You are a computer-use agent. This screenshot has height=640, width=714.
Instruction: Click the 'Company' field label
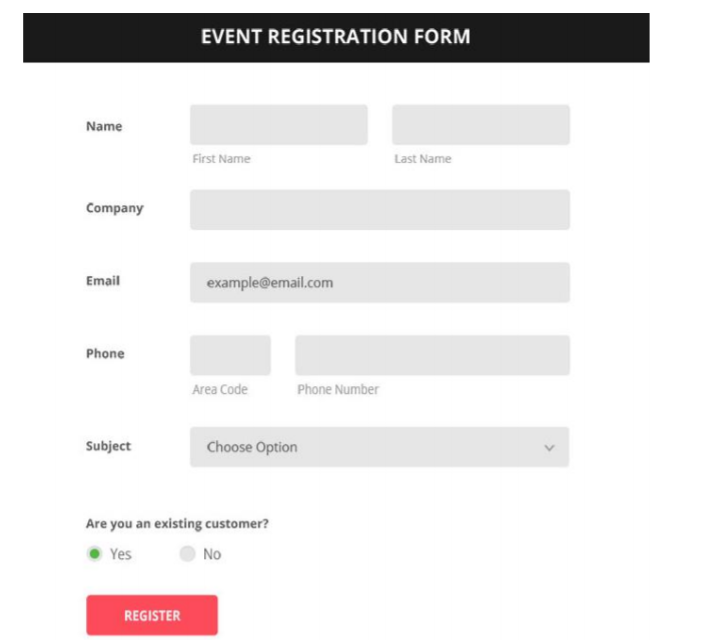115,208
